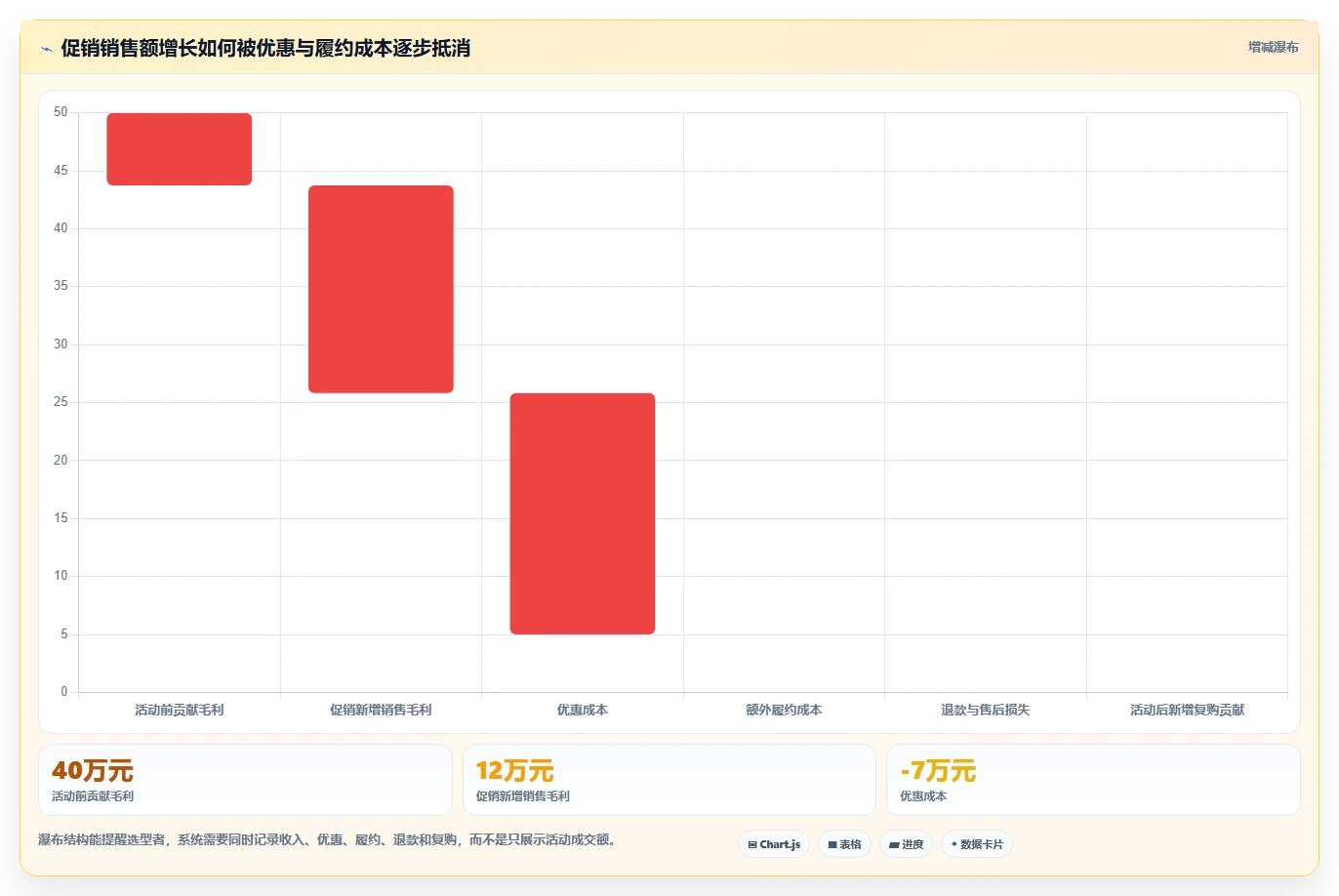
Task: Click the 进度 tag pill
Action: pyautogui.click(x=906, y=844)
